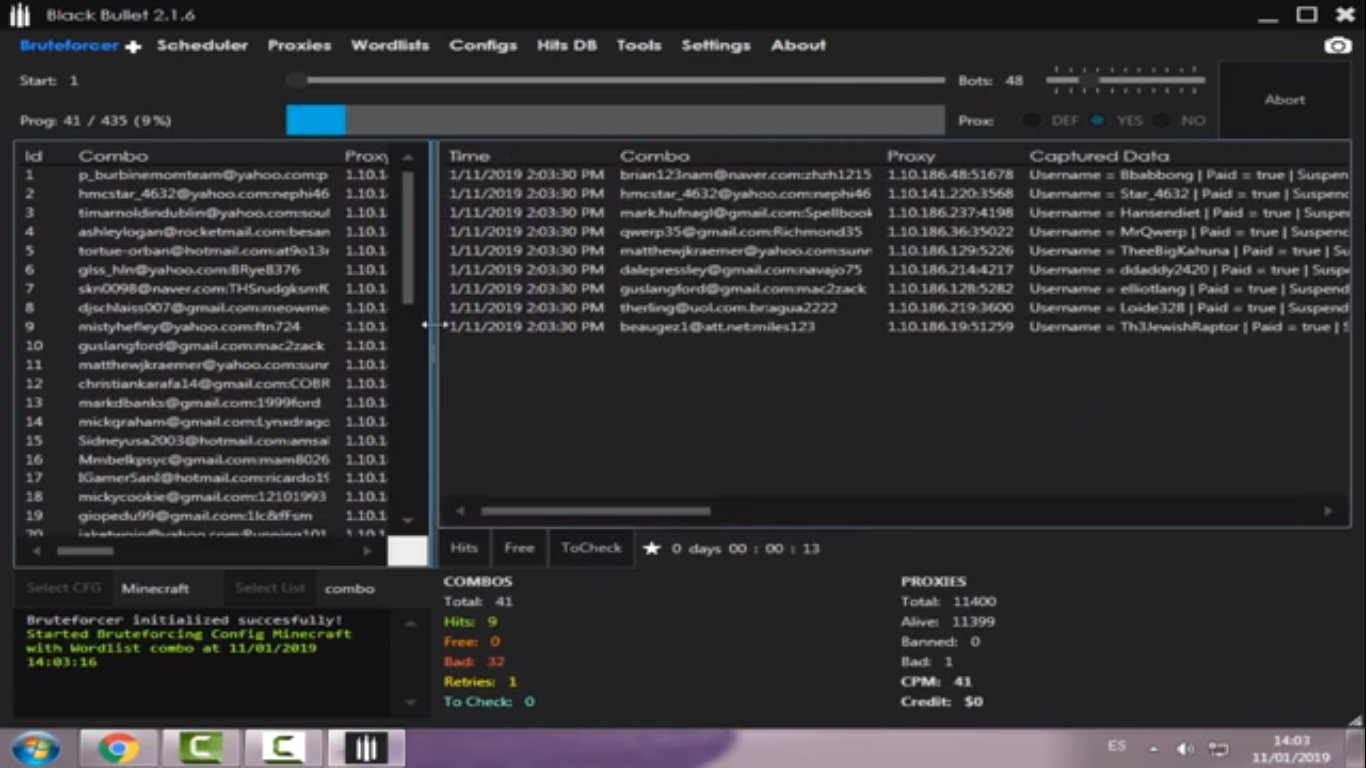The image size is (1366, 768).
Task: Open the Hits DB section
Action: [x=566, y=46]
